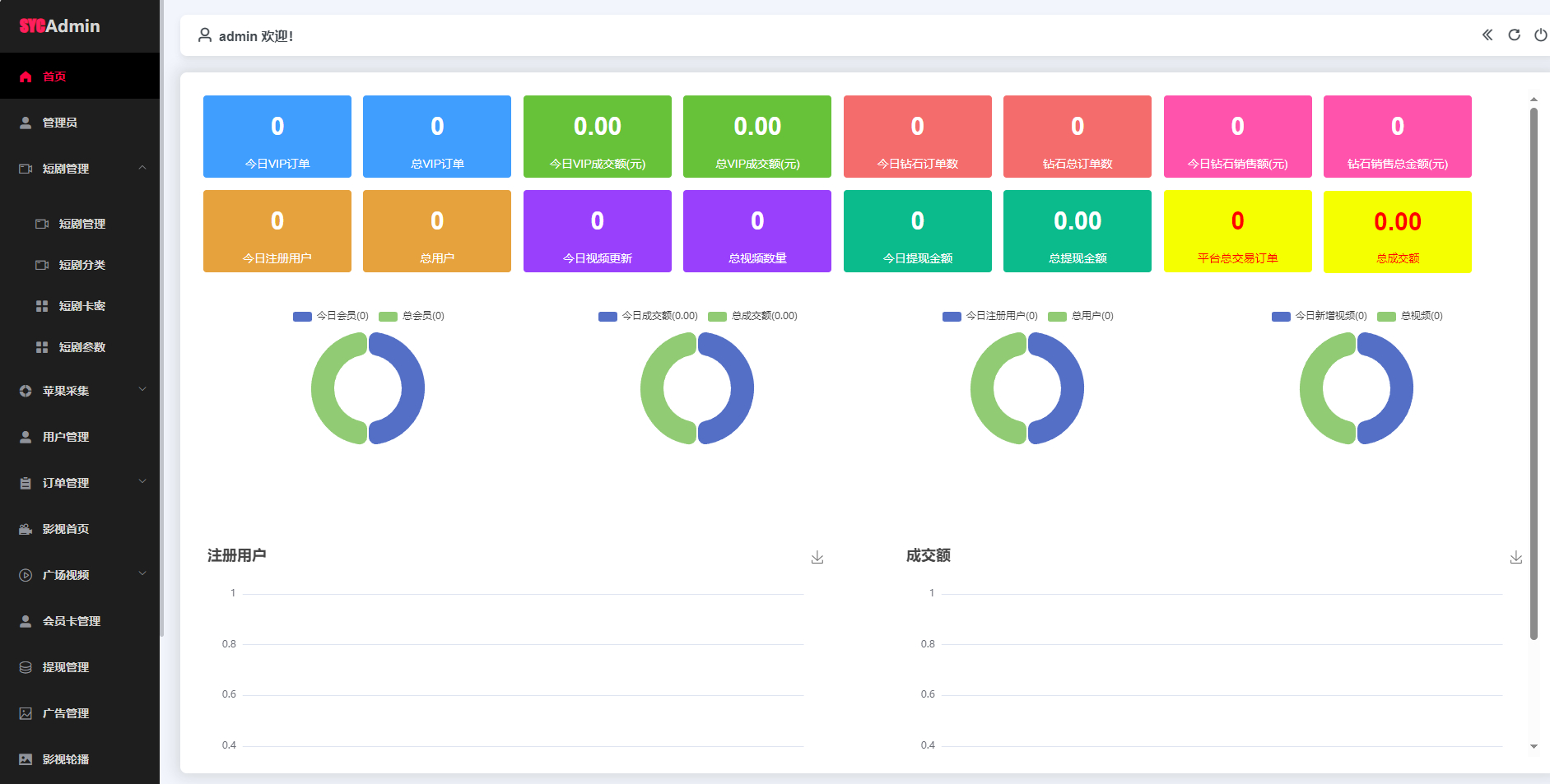1550x784 pixels.
Task: Open the 短剧分类 submenu item
Action: pyautogui.click(x=81, y=265)
